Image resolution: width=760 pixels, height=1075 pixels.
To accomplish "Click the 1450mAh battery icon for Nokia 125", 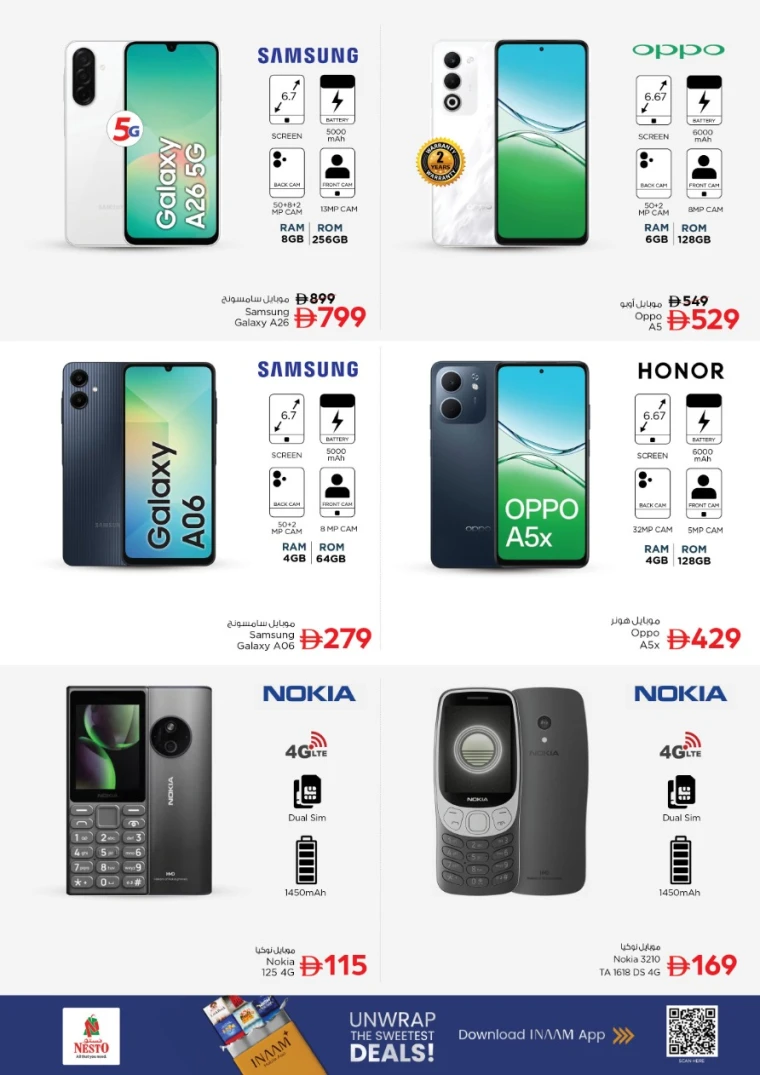I will tap(306, 860).
